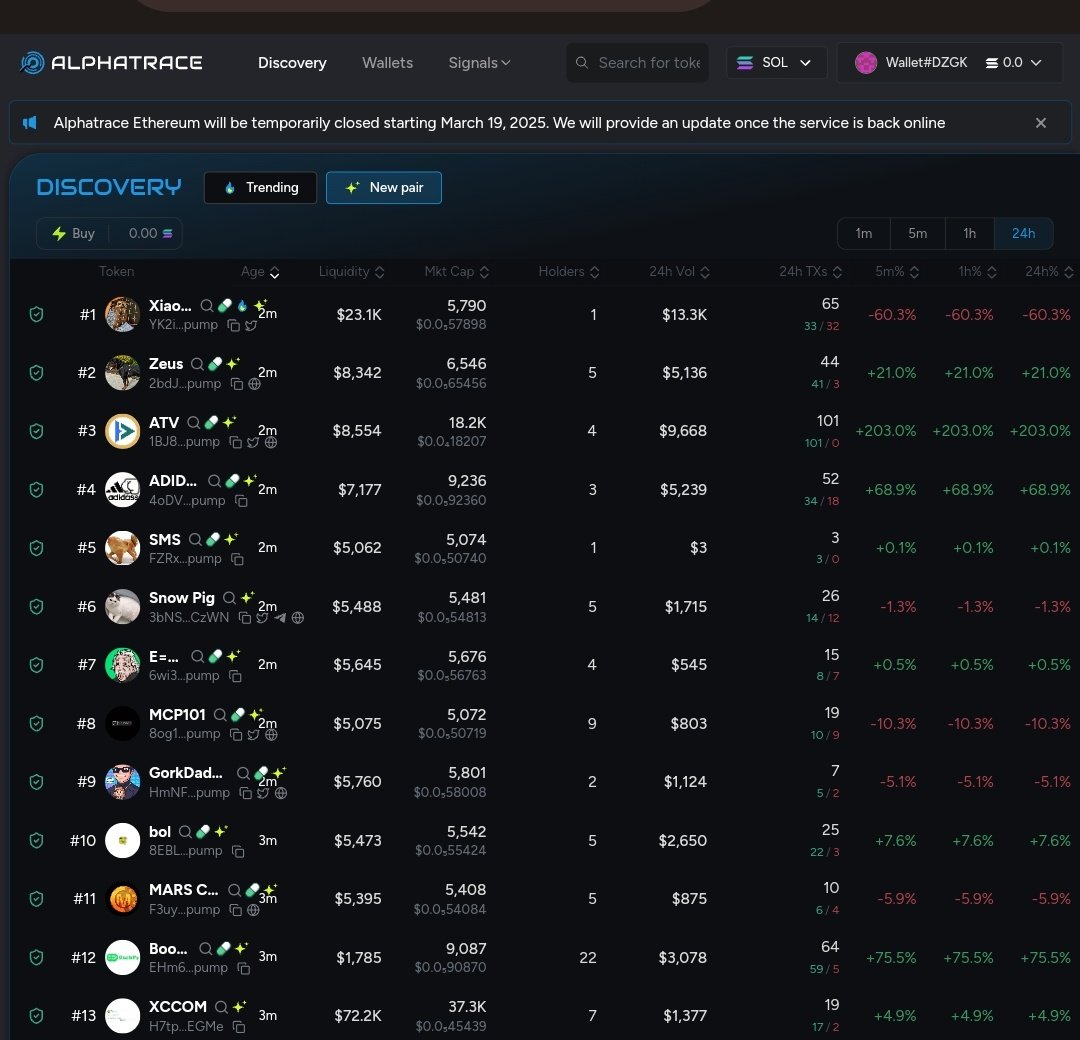Go to the Wallets nav item
This screenshot has height=1040, width=1080.
click(388, 63)
